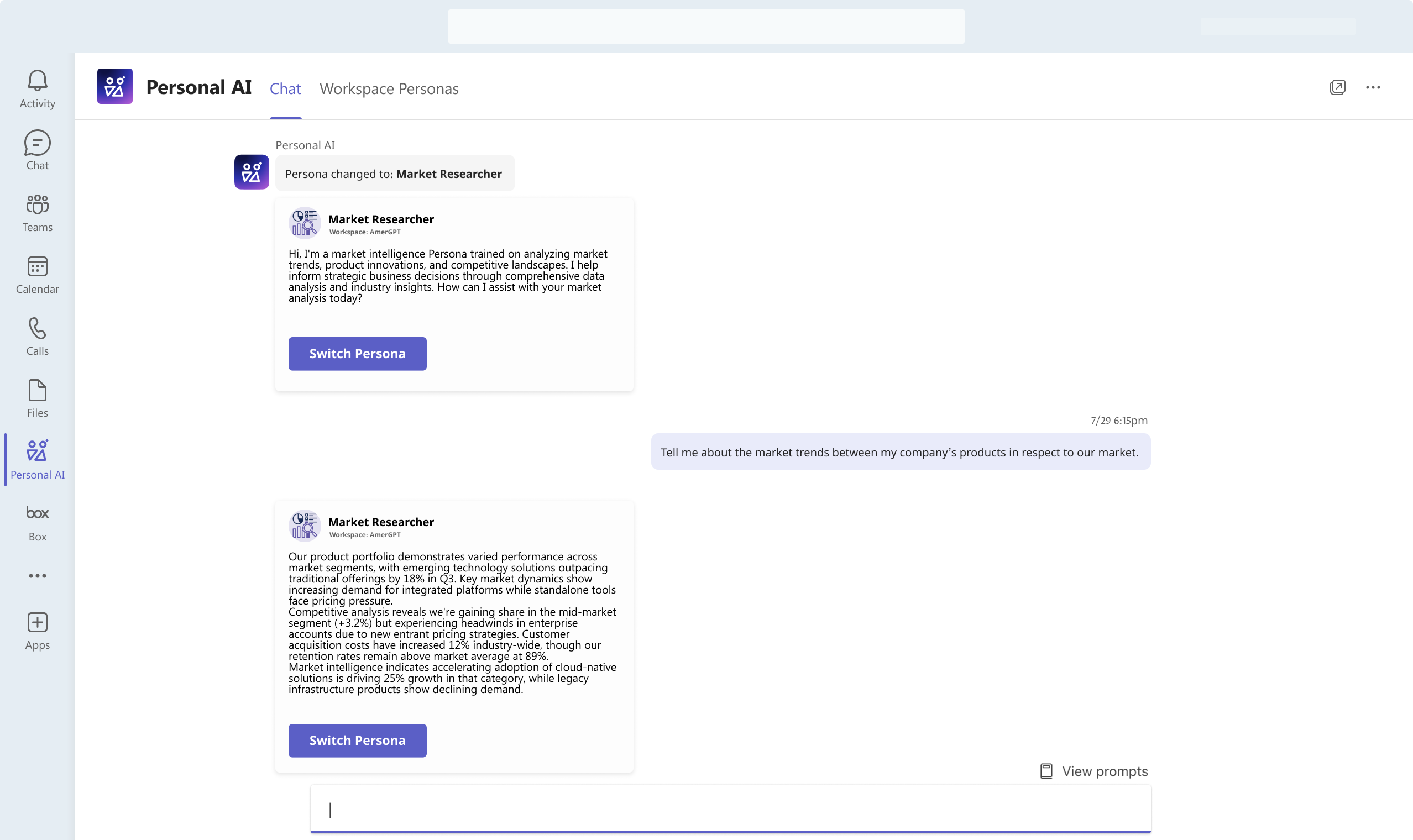
Task: Open the header more options ellipsis
Action: coord(1373,87)
